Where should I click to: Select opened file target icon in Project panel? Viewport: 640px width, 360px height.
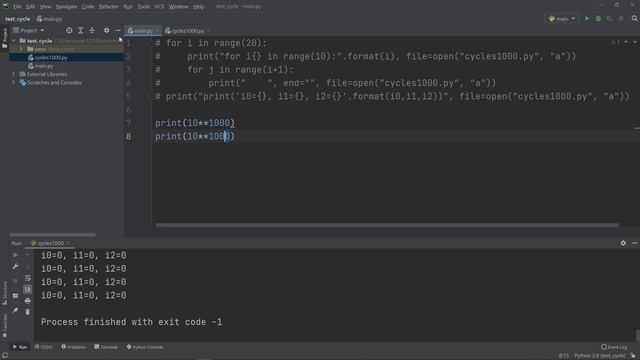pos(69,31)
